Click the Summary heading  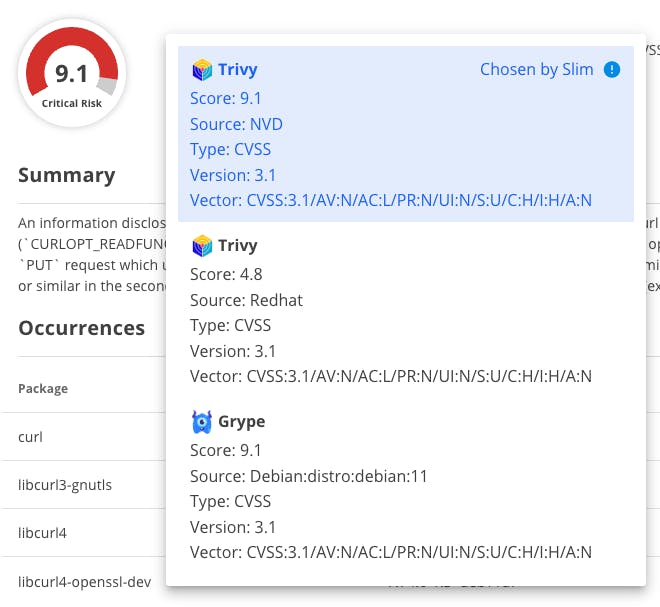[x=67, y=175]
